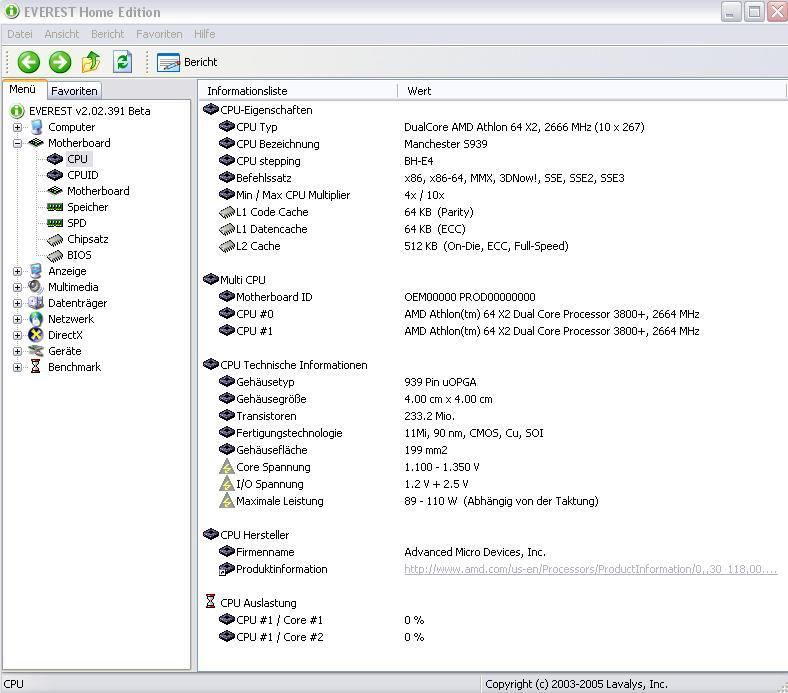Expand the DirectX tree node
The width and height of the screenshot is (788, 693).
coord(18,335)
